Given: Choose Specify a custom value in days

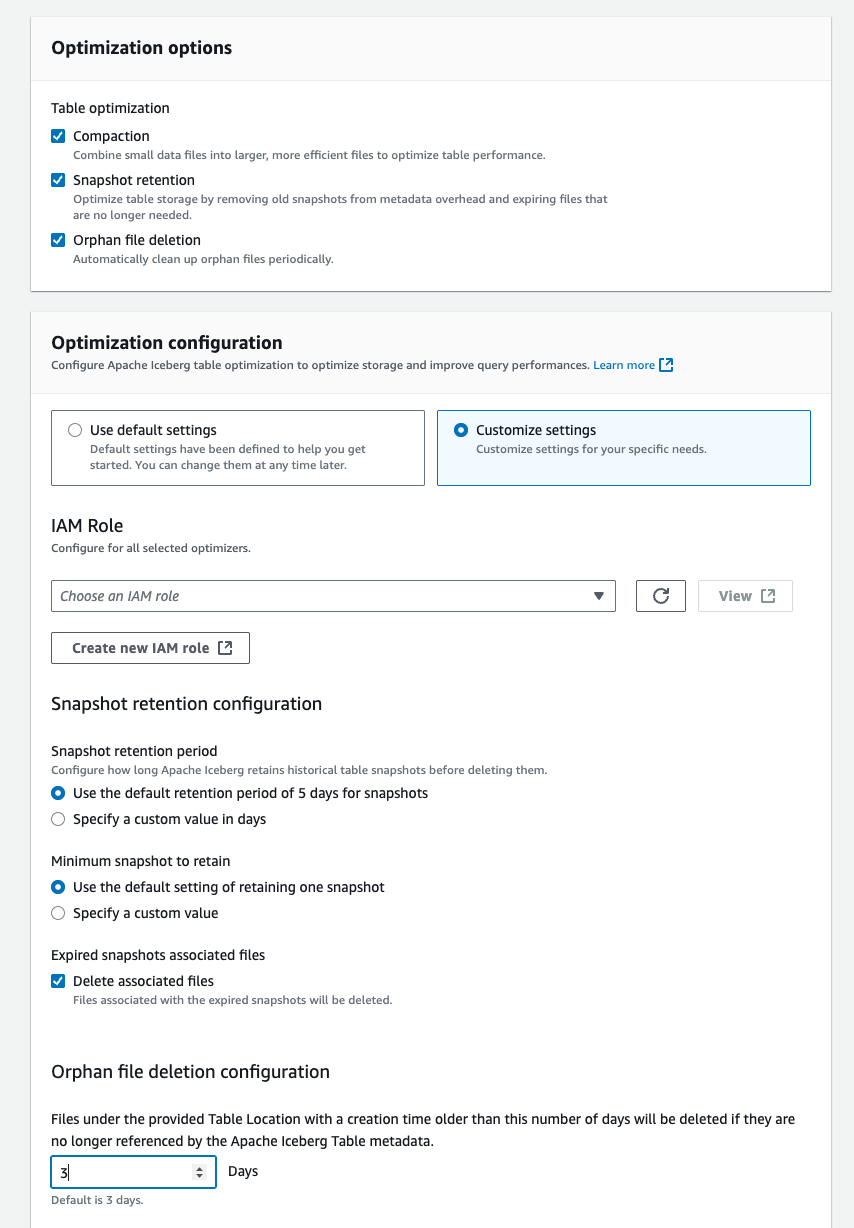Looking at the screenshot, I should point(57,818).
